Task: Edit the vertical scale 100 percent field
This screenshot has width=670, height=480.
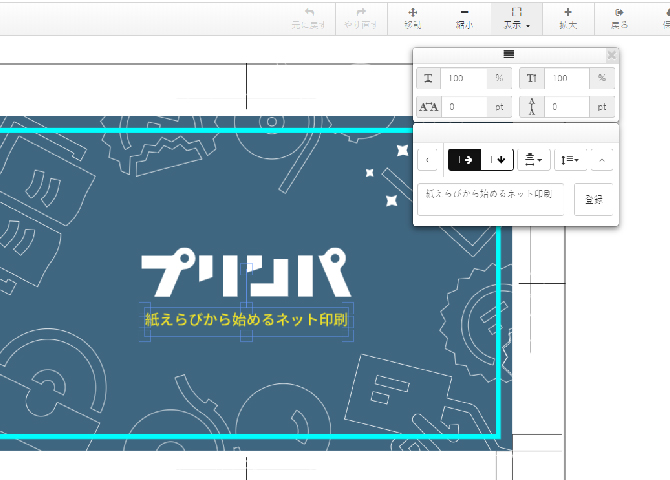Action: tap(567, 78)
